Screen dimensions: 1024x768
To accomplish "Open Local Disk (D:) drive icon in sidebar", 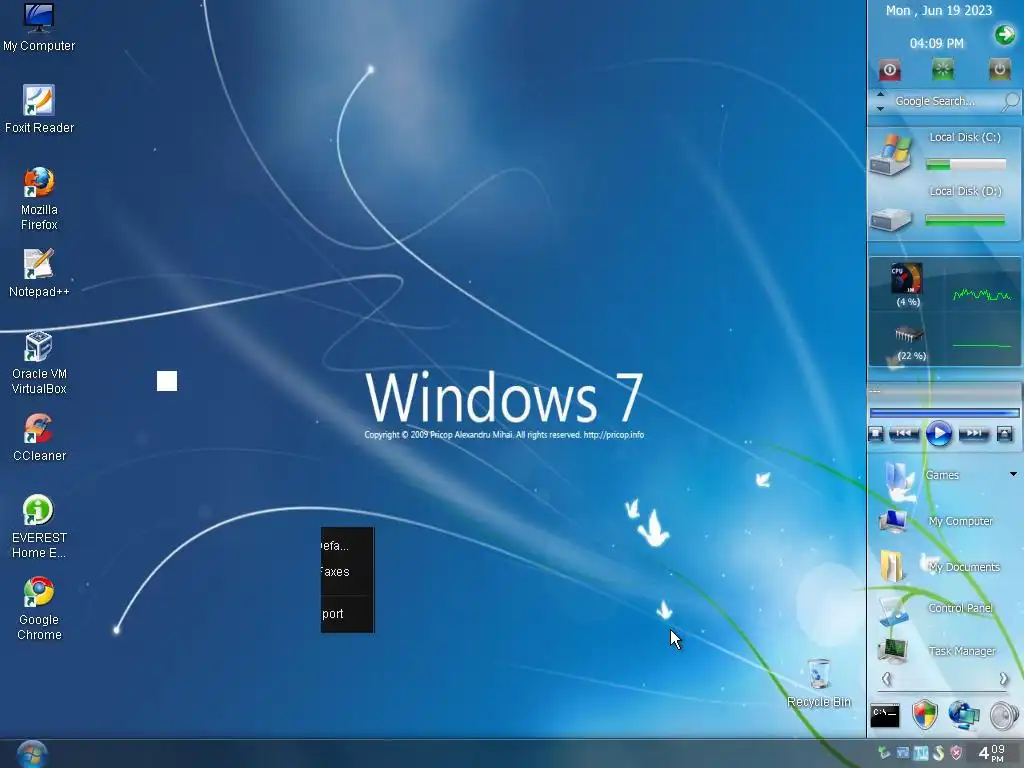I will click(x=891, y=219).
